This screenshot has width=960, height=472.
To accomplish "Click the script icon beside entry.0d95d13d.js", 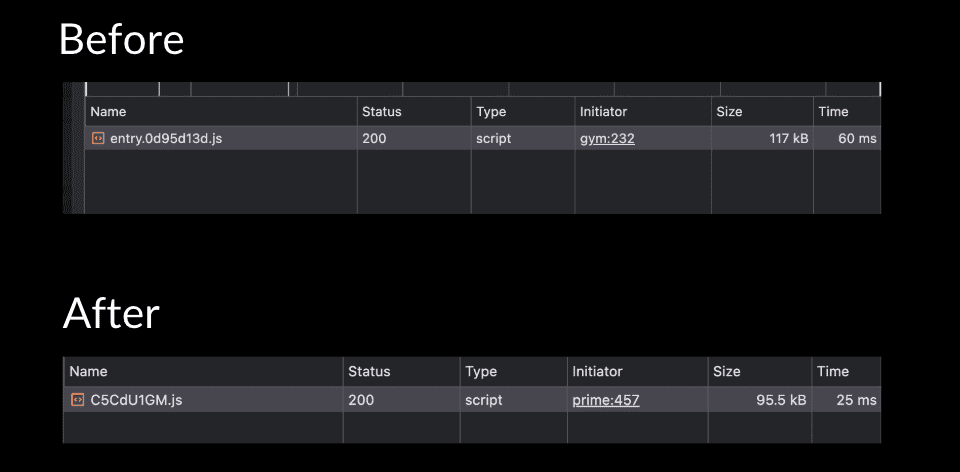I will click(x=98, y=138).
